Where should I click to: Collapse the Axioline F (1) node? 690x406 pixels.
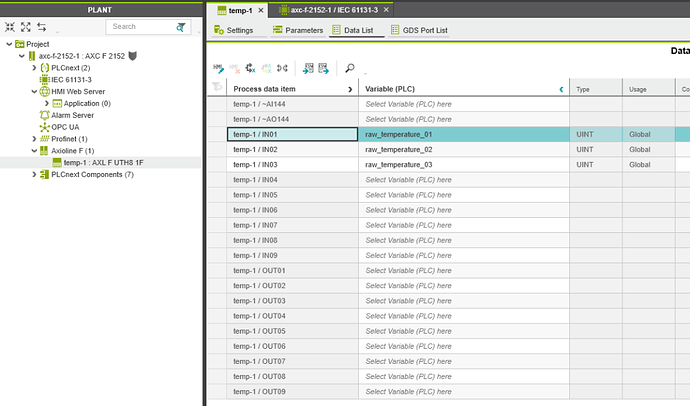pyautogui.click(x=33, y=150)
